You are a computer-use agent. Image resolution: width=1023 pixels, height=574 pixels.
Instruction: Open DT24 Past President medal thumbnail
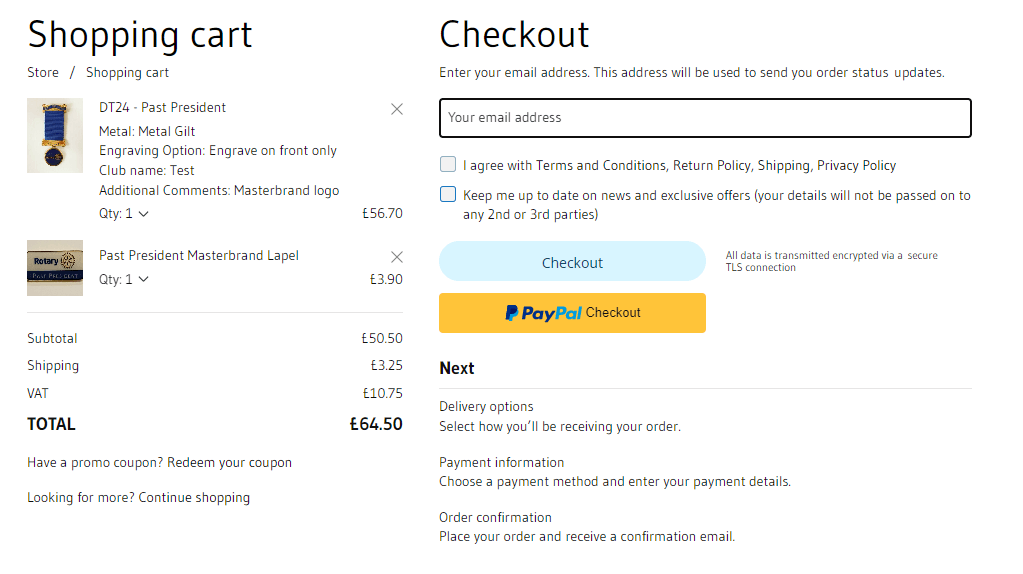55,135
